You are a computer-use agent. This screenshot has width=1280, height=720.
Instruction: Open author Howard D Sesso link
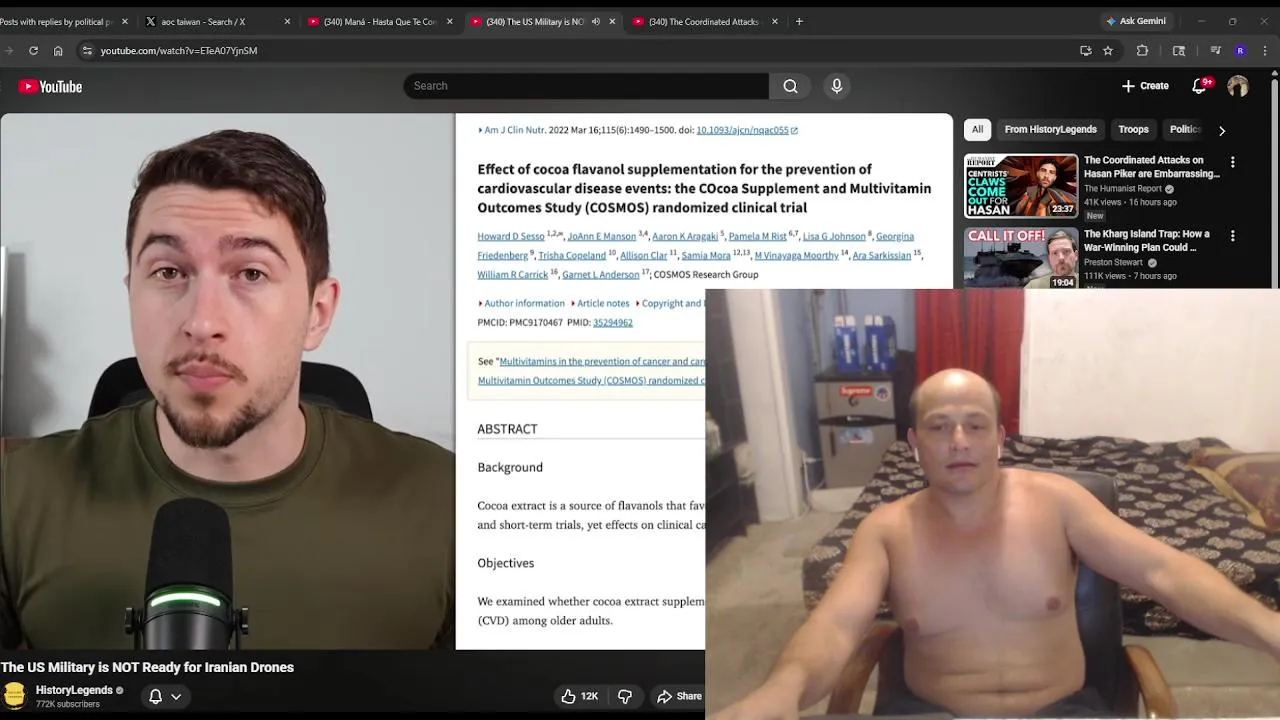pos(511,237)
